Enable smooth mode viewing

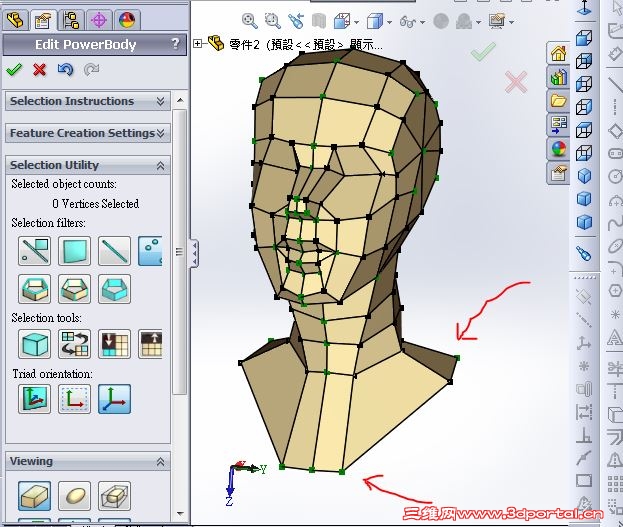tap(74, 496)
